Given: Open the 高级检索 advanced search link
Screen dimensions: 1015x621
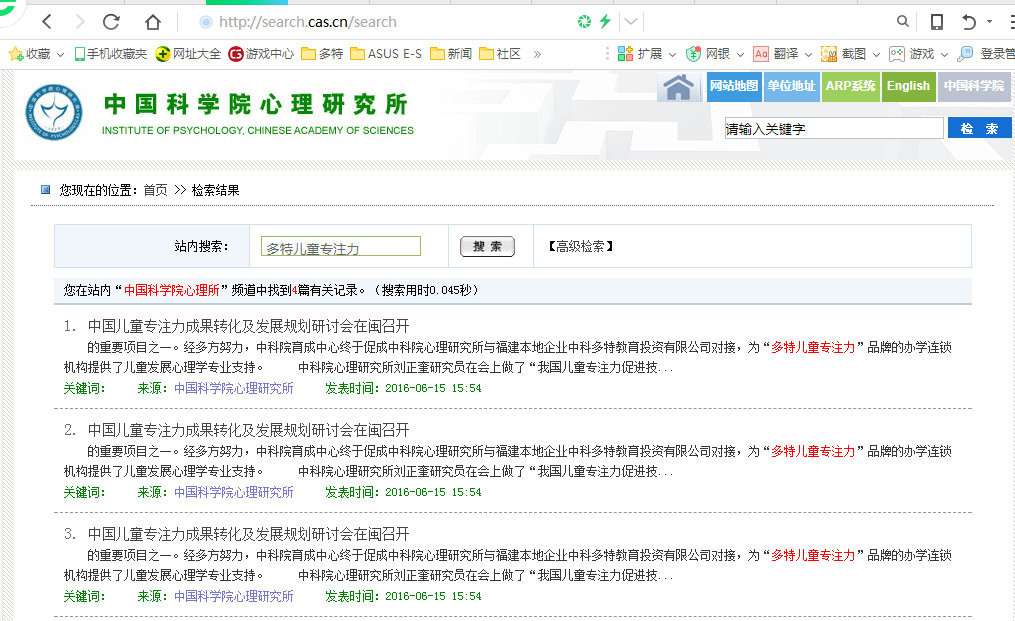Looking at the screenshot, I should pyautogui.click(x=580, y=246).
